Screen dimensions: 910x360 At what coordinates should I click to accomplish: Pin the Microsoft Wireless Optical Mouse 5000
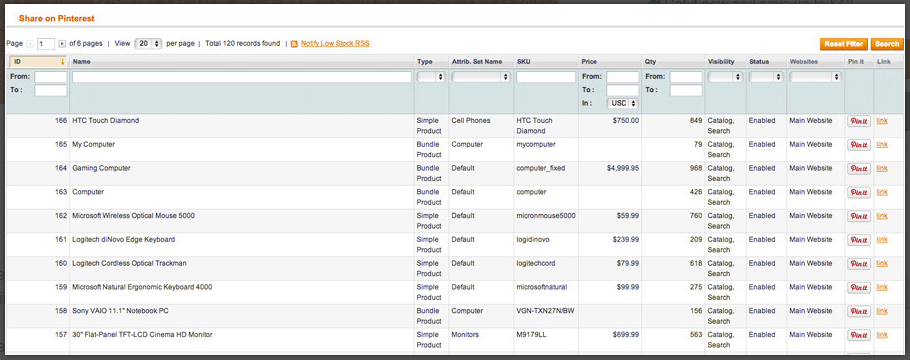click(859, 217)
